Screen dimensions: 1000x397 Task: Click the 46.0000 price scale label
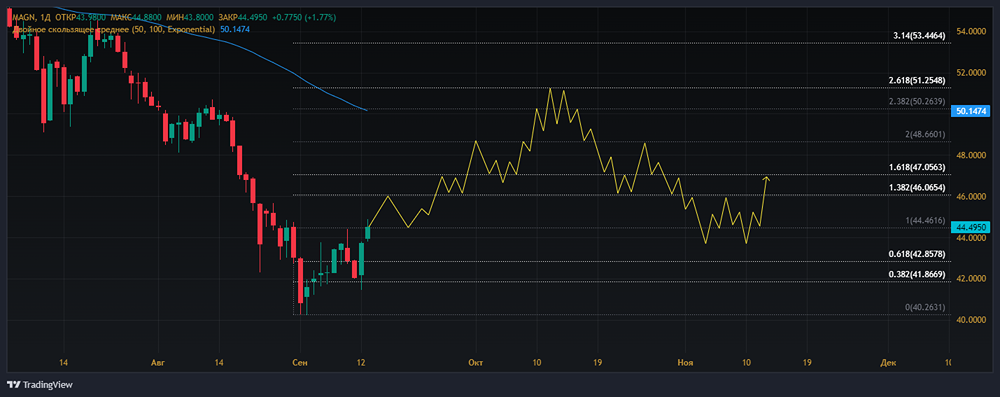click(x=971, y=197)
